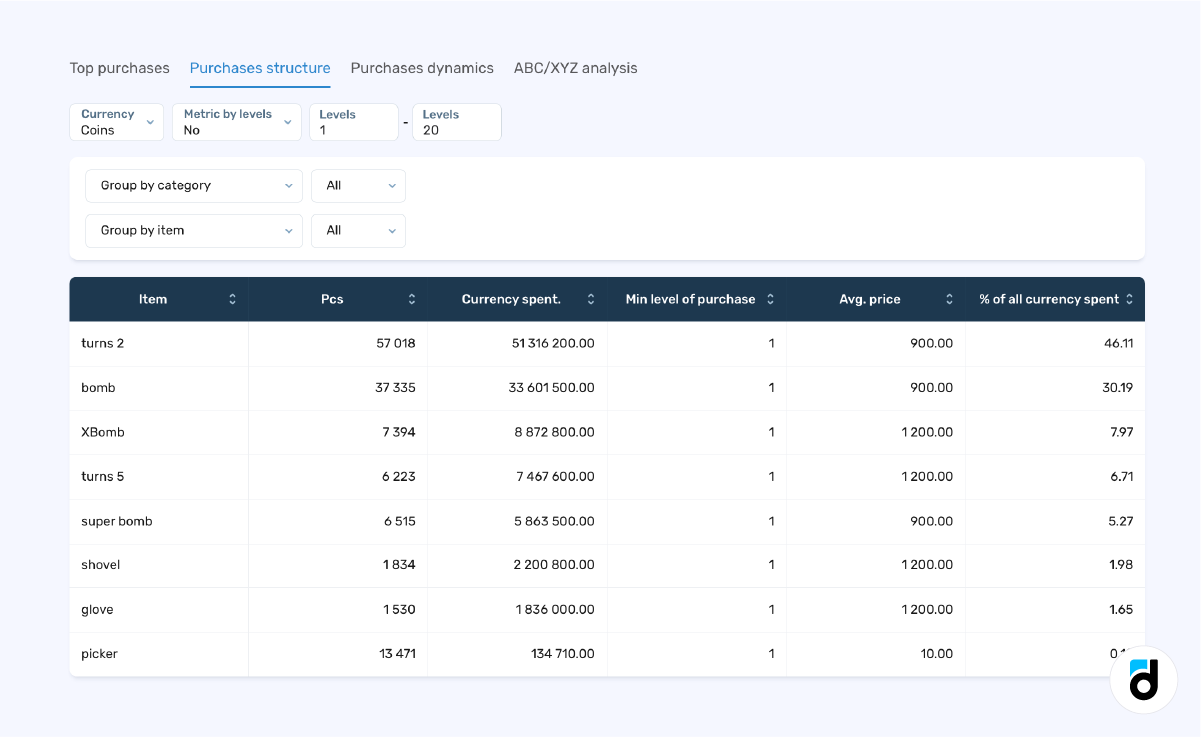Select the turns 2 item row

click(103, 343)
